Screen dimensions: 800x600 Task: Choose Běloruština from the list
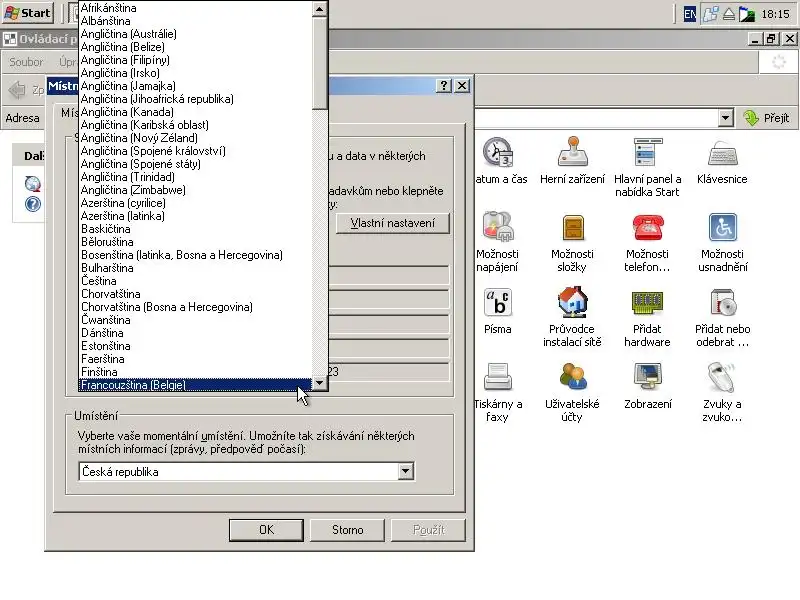click(196, 242)
